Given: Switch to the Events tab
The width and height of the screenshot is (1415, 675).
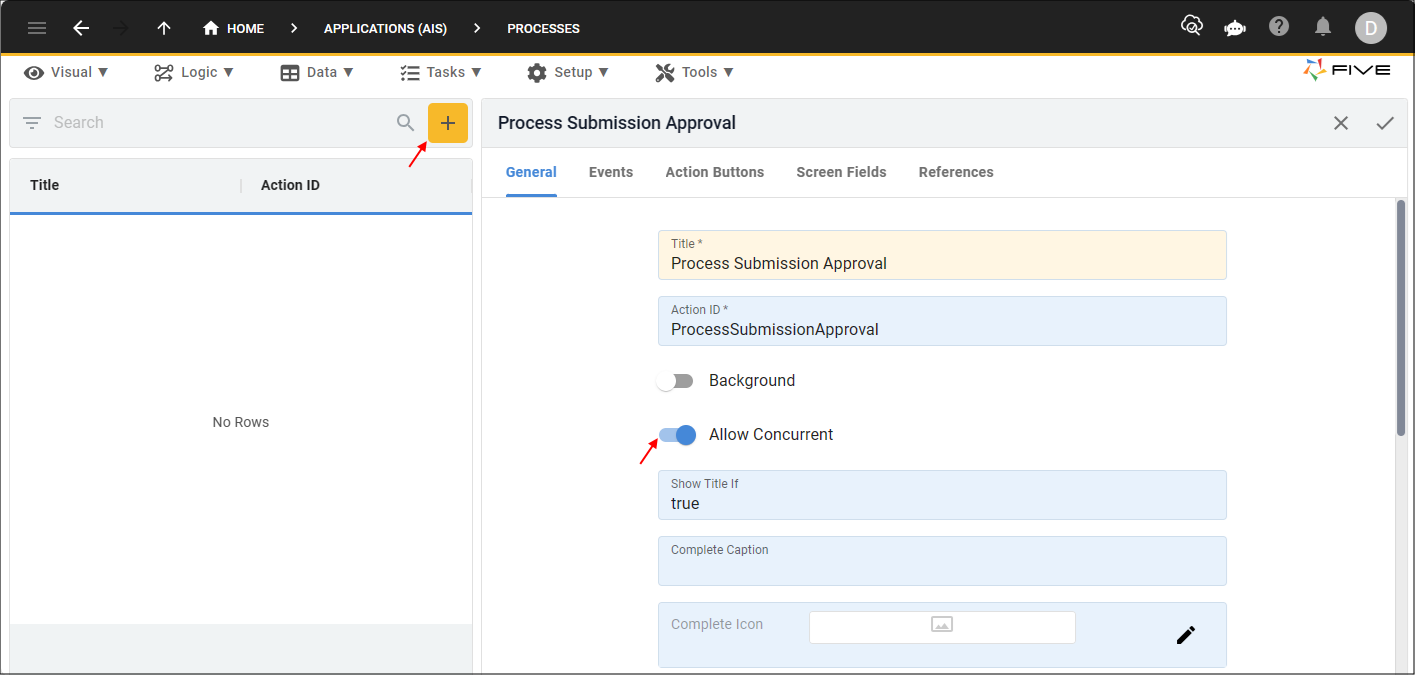Looking at the screenshot, I should click(610, 172).
